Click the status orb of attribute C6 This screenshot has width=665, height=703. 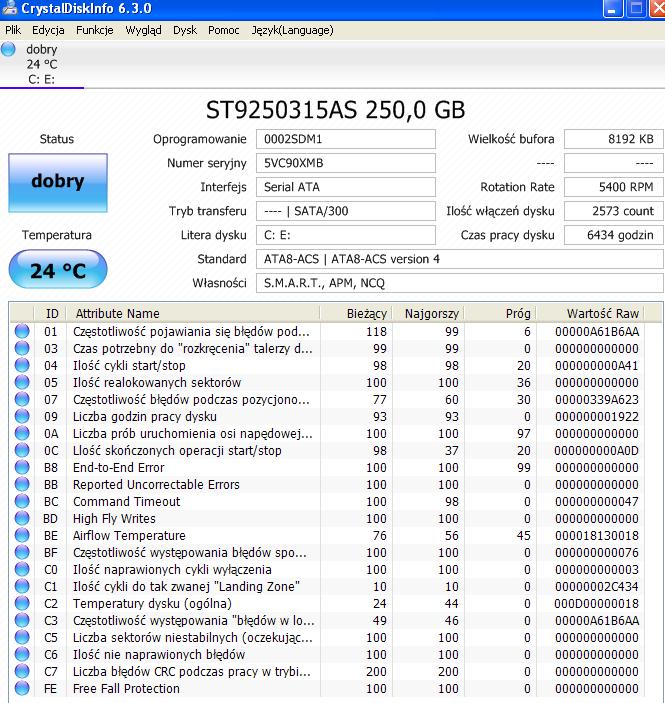point(22,655)
